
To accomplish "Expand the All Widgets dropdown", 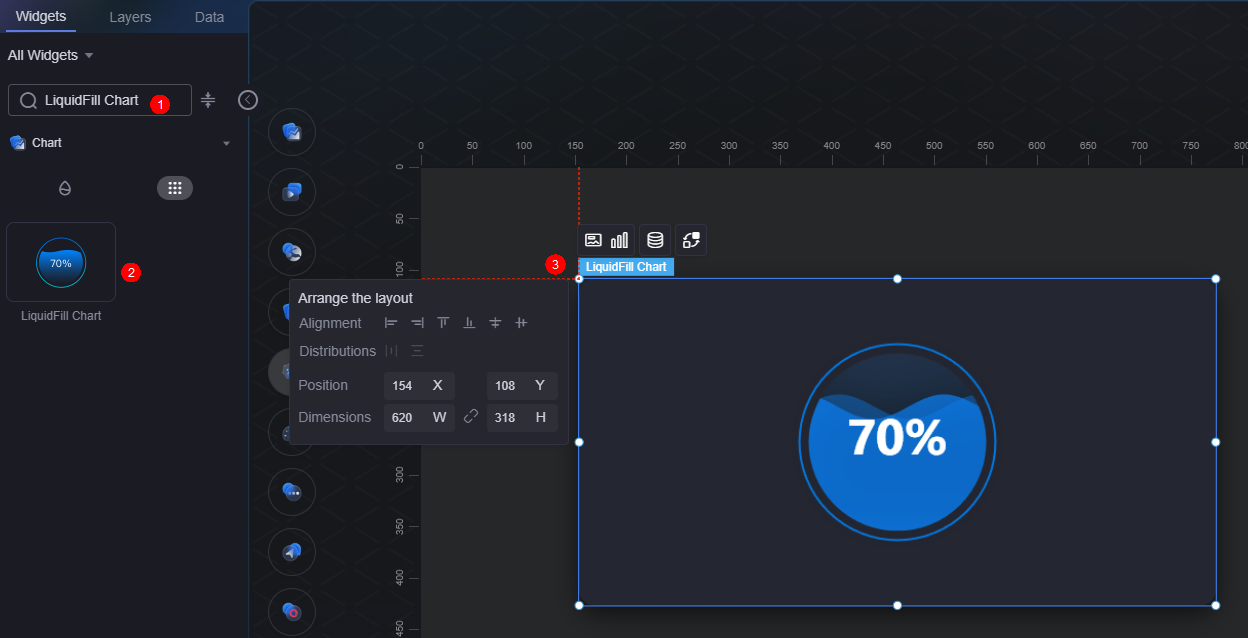I will [x=50, y=55].
